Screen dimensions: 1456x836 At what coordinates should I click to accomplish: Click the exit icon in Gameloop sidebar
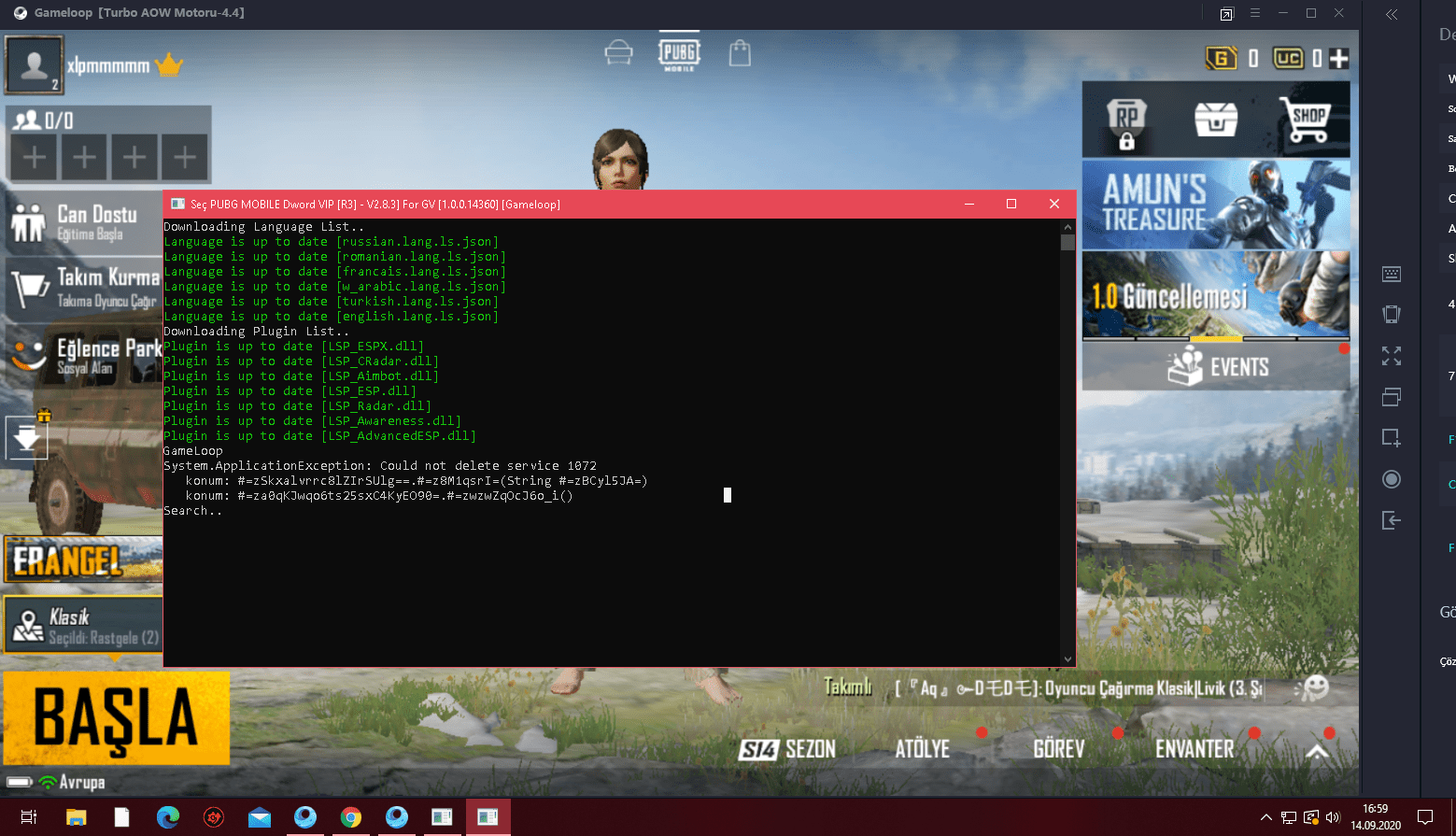pyautogui.click(x=1392, y=520)
